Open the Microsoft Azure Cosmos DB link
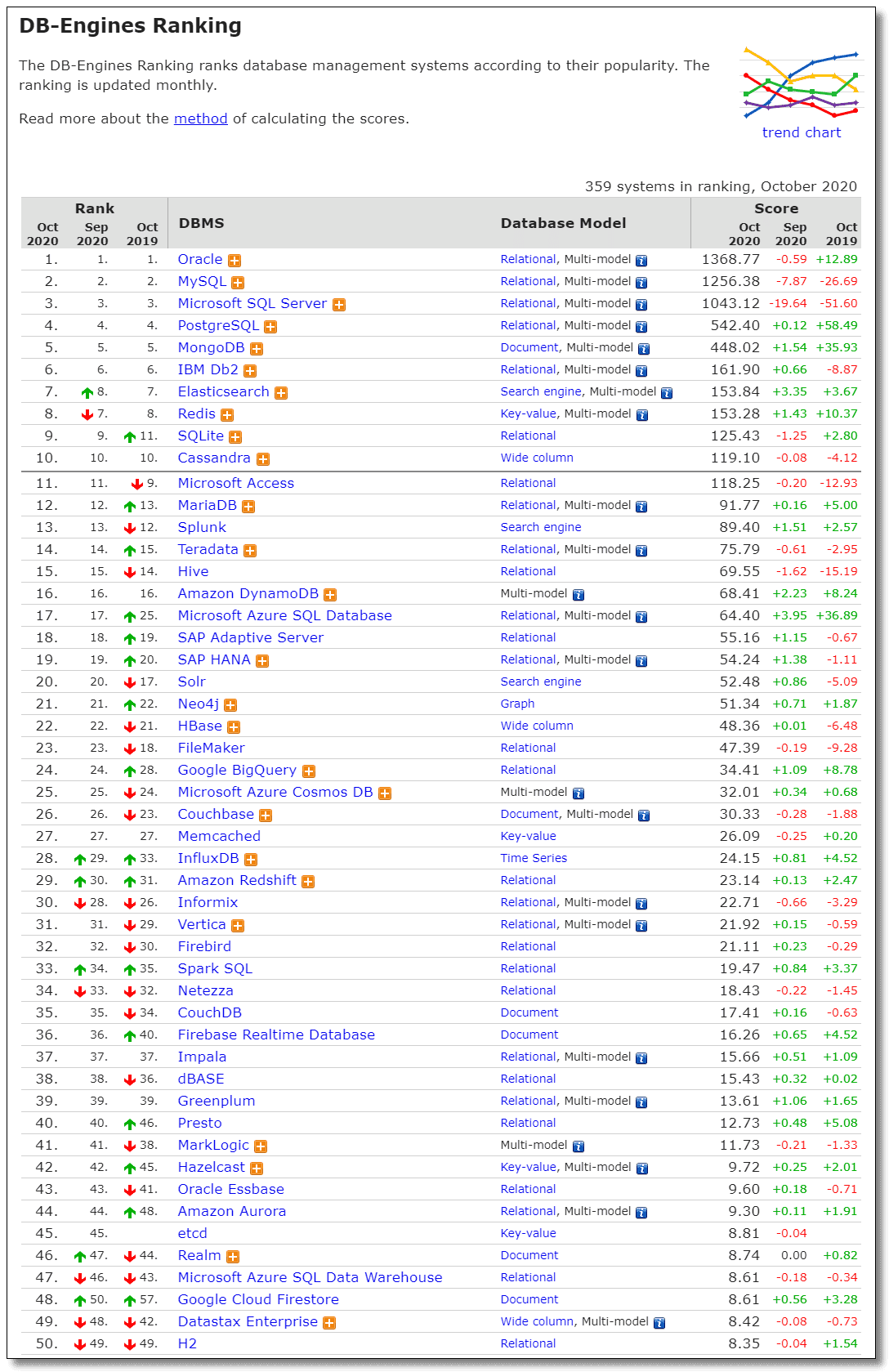 (x=275, y=792)
